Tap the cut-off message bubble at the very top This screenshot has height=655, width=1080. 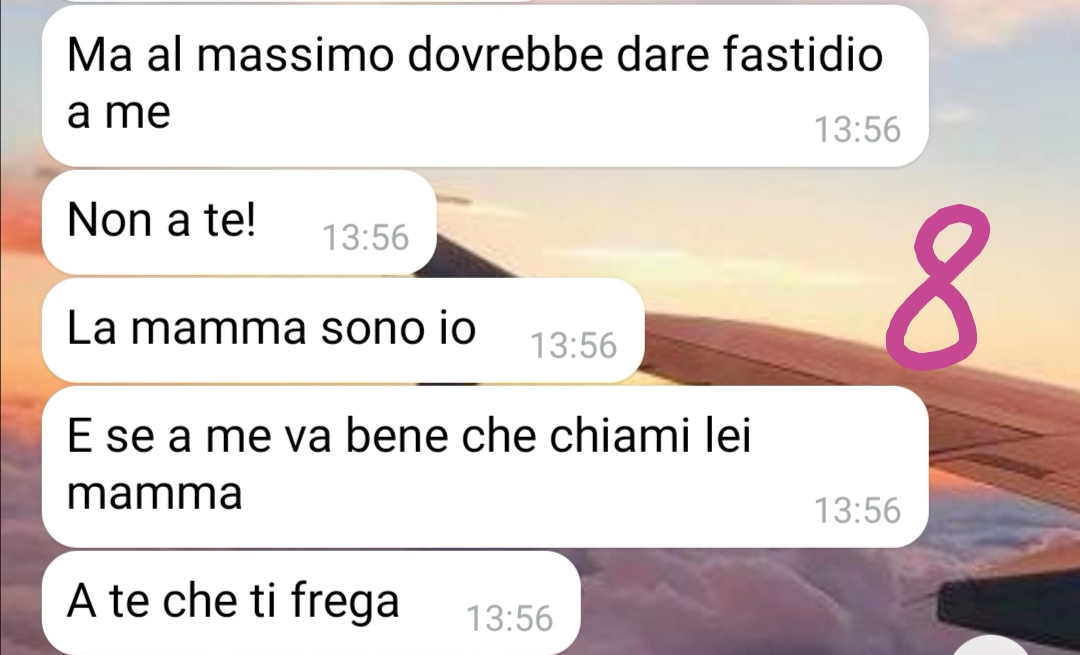pos(289,1)
